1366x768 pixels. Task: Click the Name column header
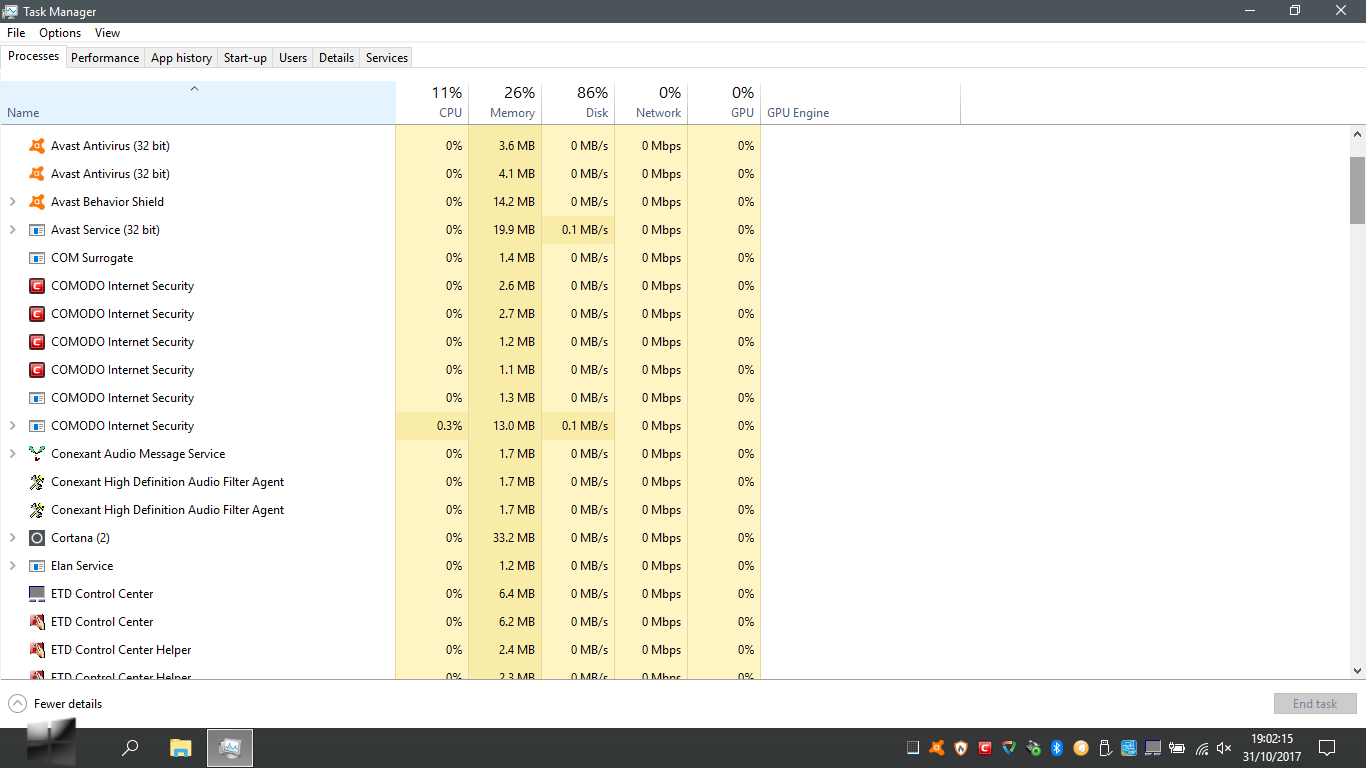pos(198,103)
